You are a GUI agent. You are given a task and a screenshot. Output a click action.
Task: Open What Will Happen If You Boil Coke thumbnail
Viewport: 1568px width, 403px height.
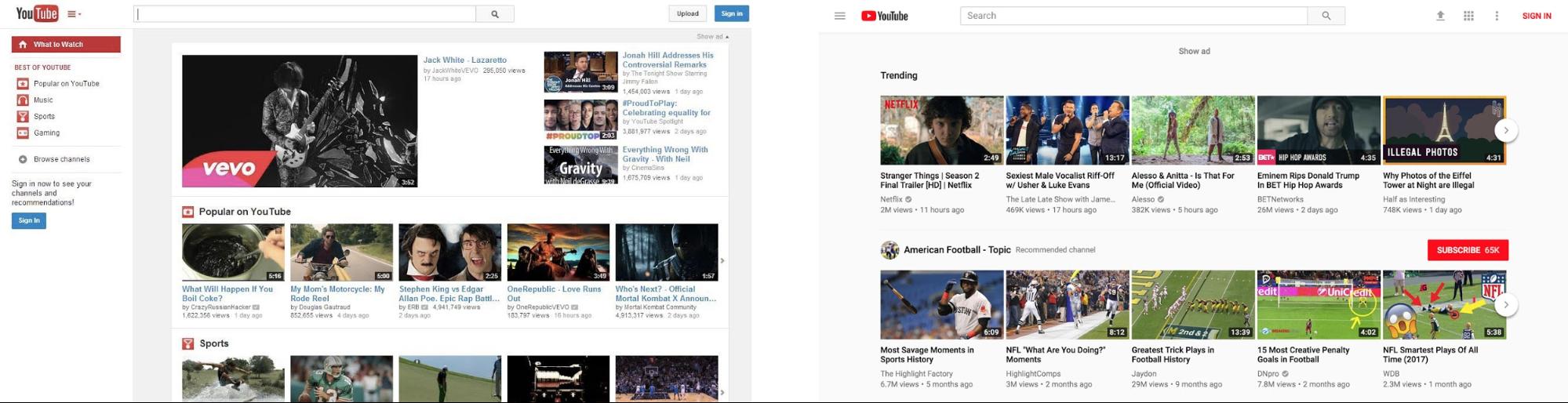(233, 252)
